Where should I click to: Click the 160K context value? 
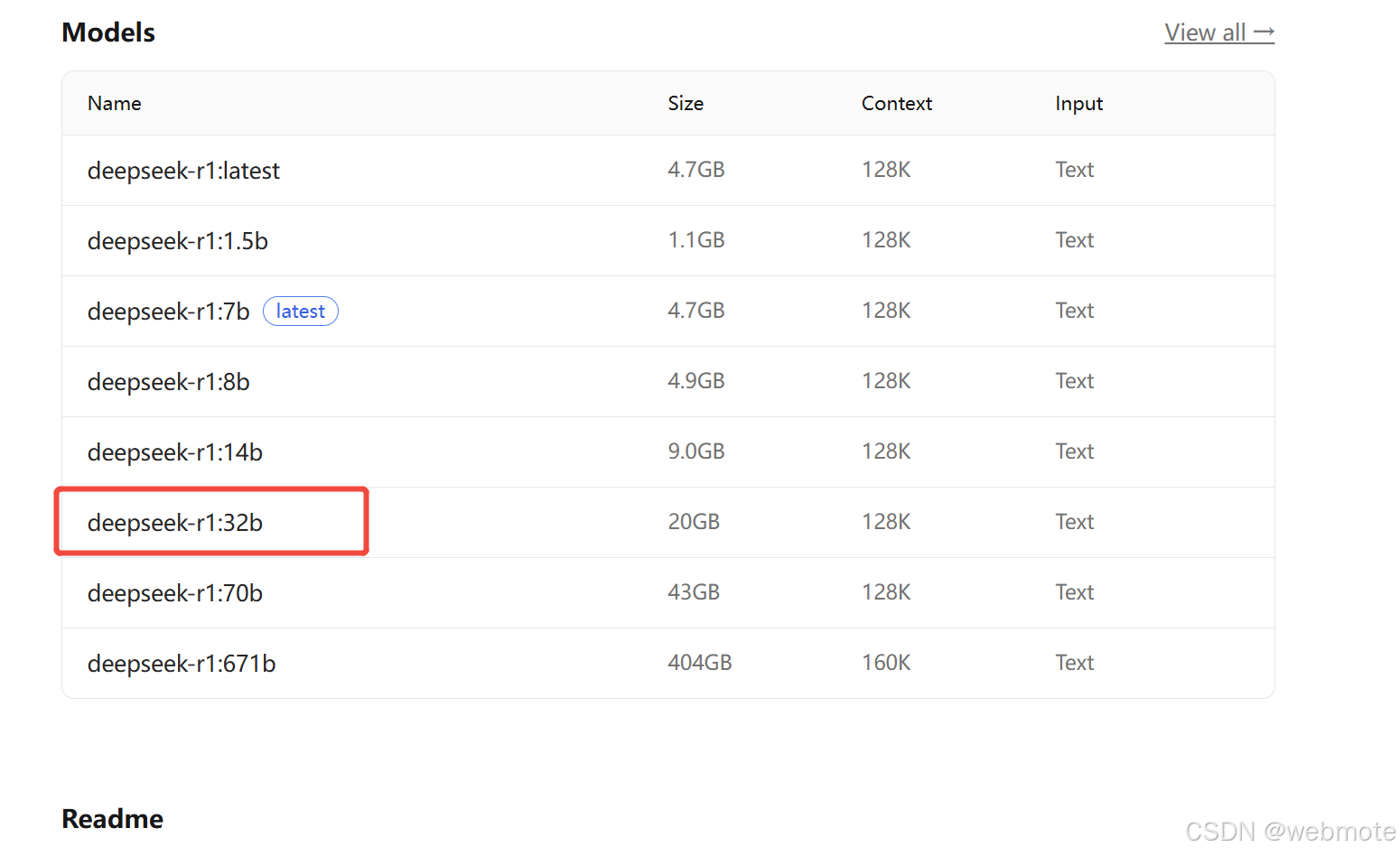886,663
